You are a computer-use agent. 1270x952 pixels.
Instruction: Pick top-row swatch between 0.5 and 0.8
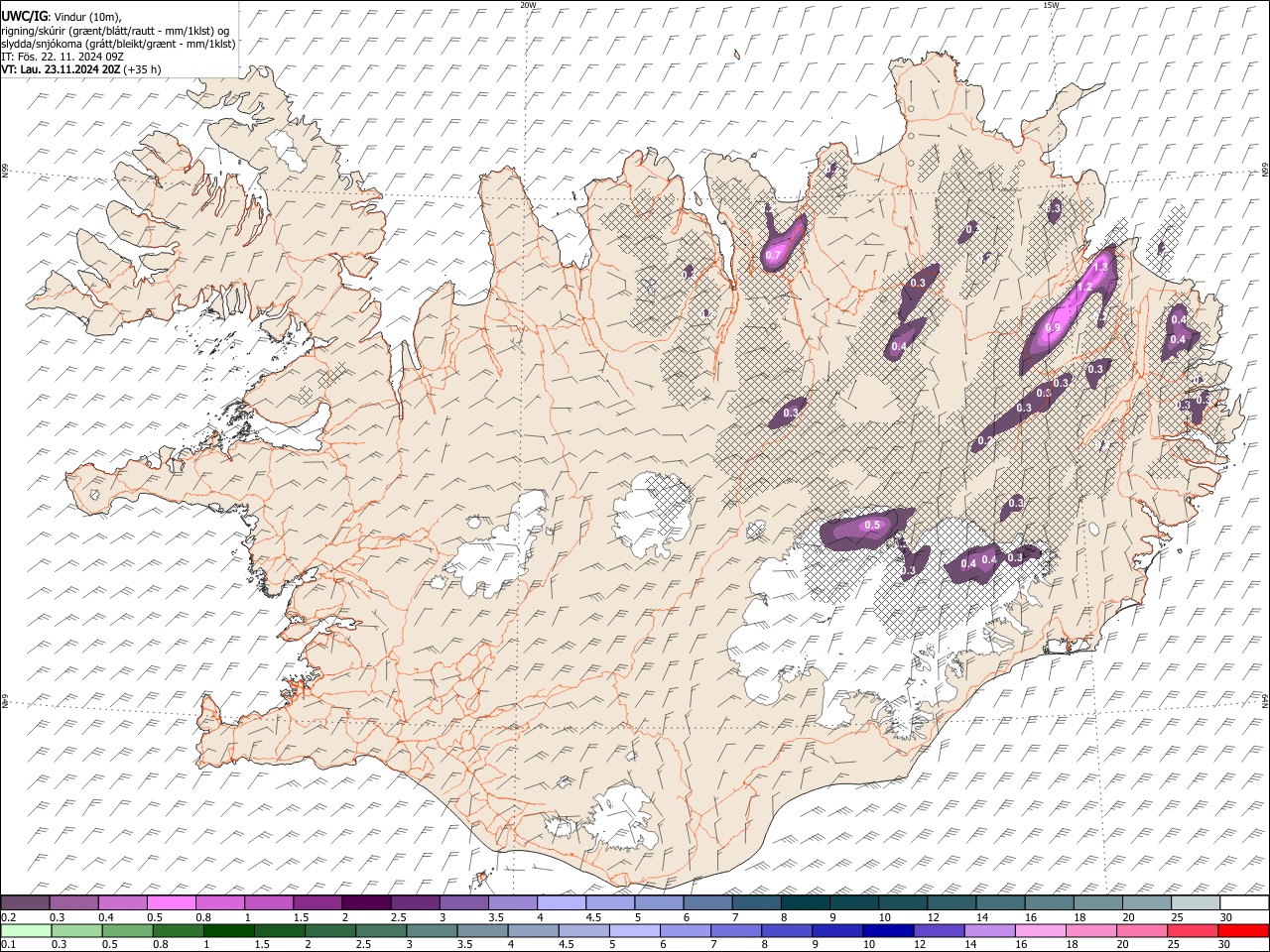[171, 903]
